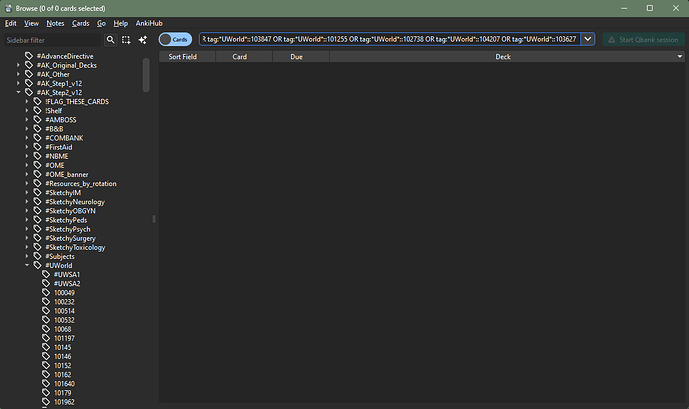Collapse the #AK_Step2_v12 tag tree

[x=20, y=92]
